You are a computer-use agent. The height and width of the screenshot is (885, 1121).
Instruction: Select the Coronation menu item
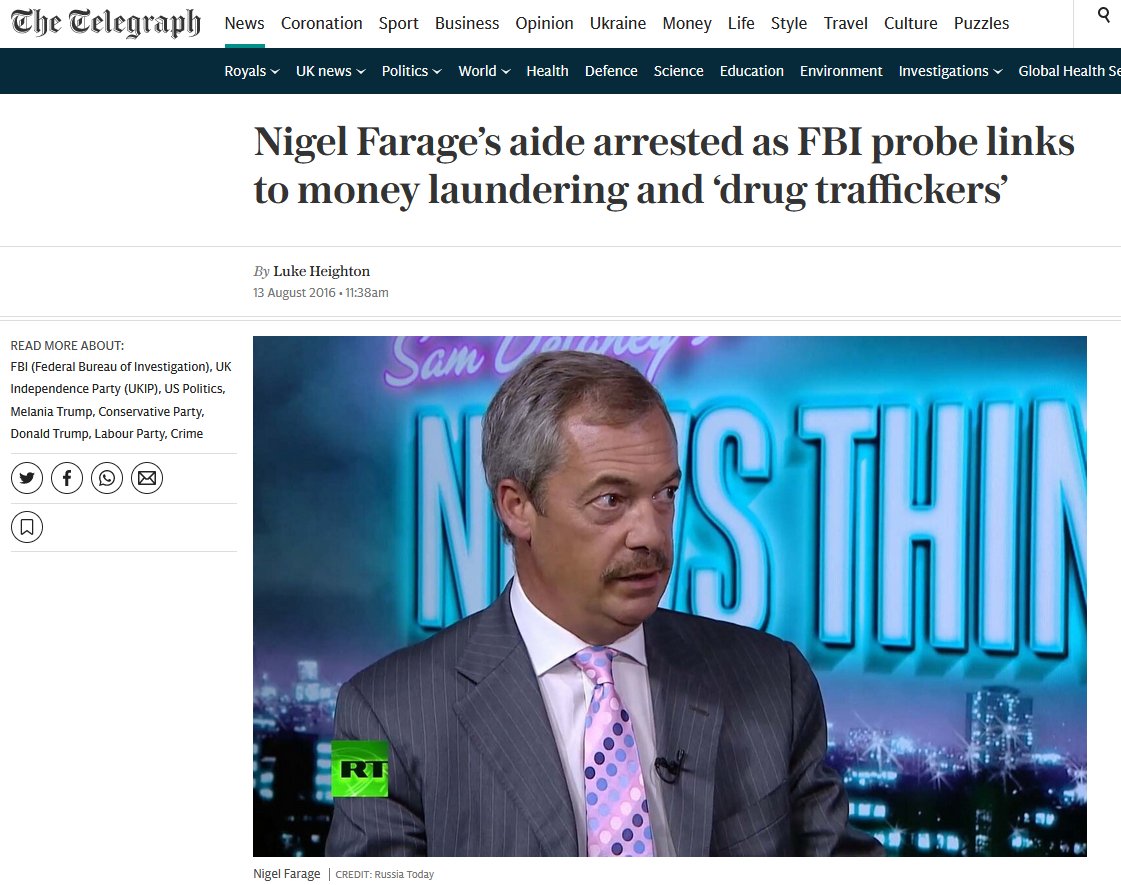[322, 24]
